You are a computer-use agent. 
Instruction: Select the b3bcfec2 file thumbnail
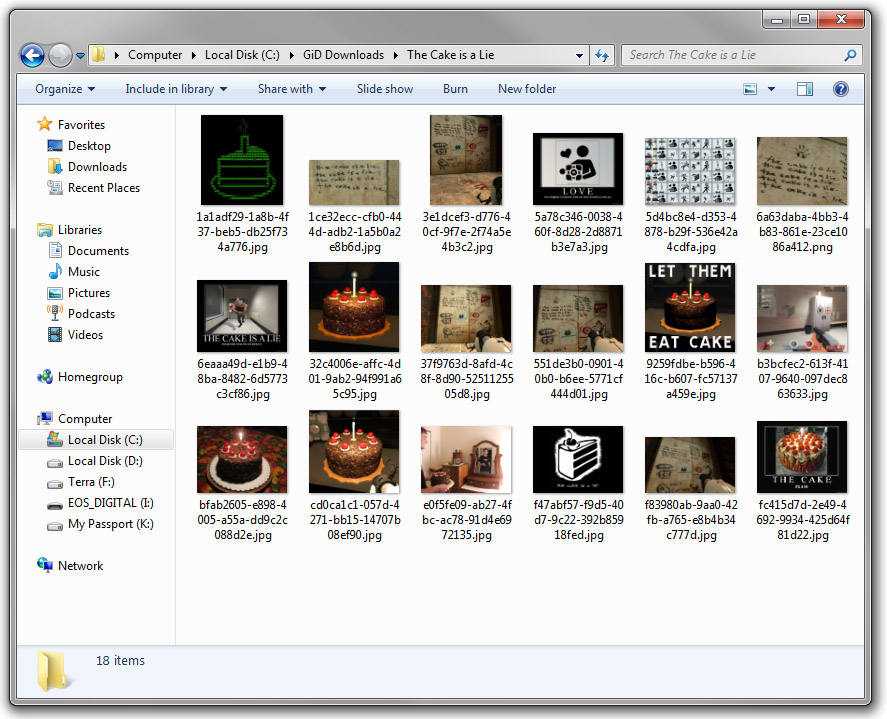coord(802,318)
